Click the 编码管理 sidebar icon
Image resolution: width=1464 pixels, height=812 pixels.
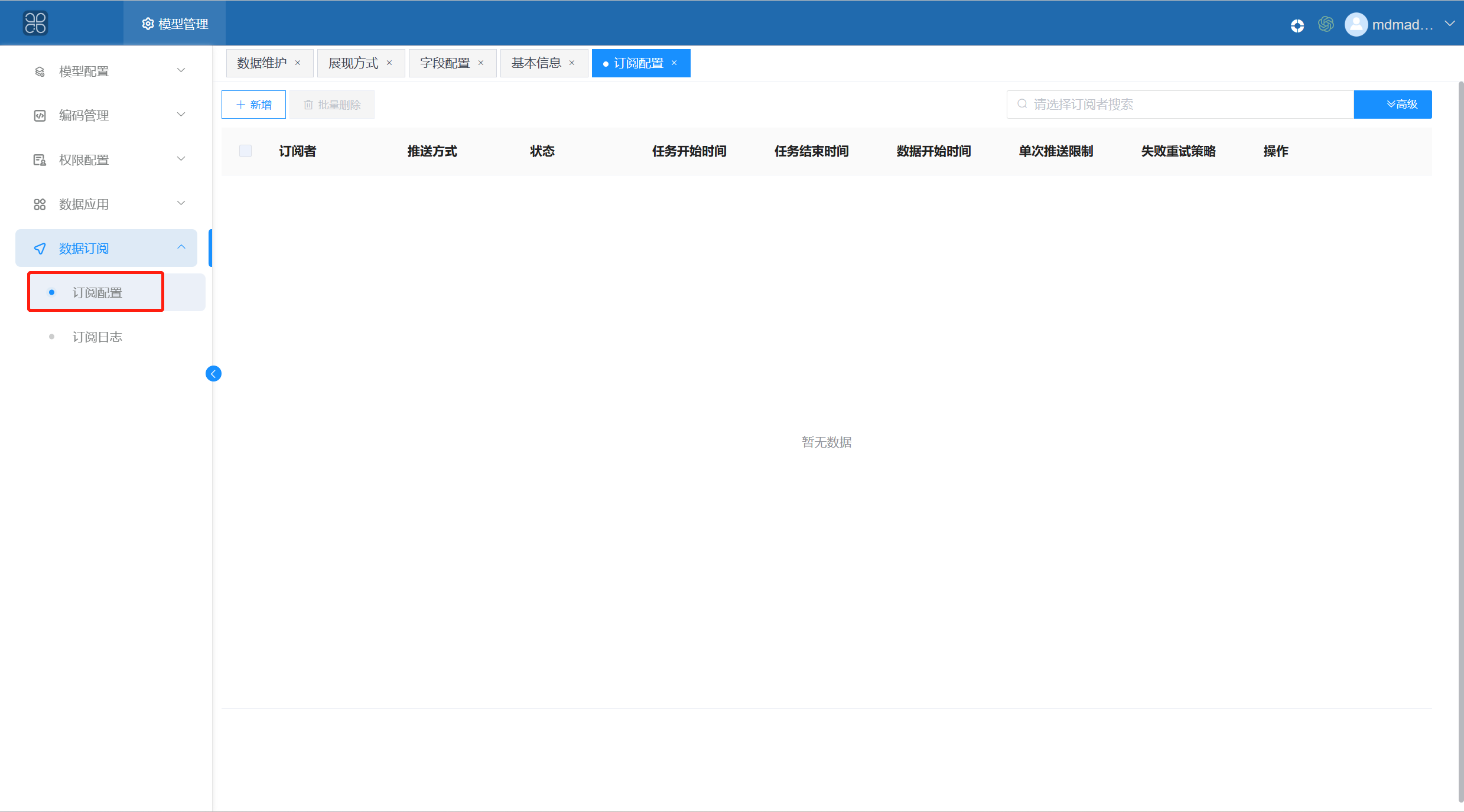pyautogui.click(x=40, y=116)
